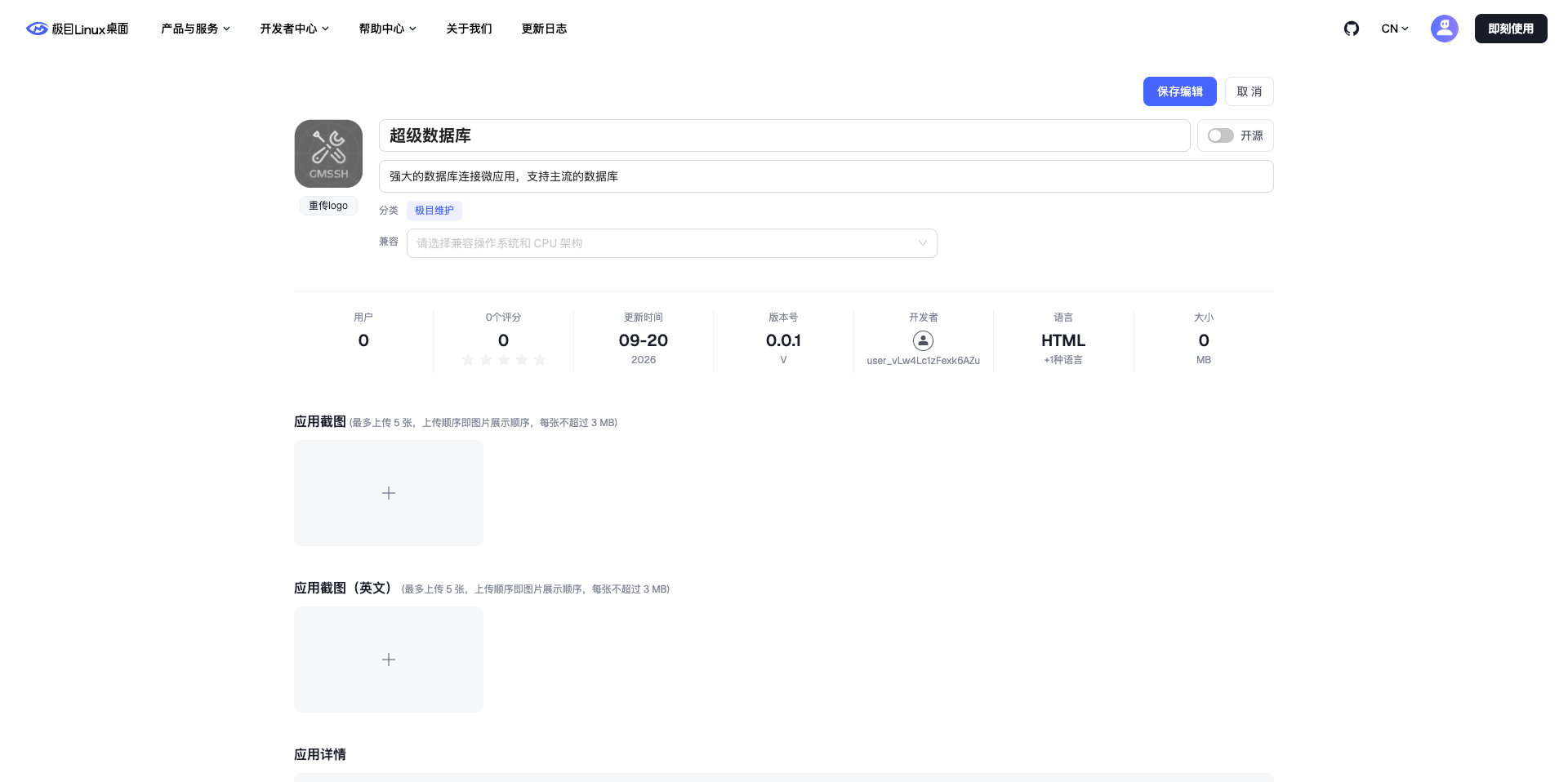The width and height of the screenshot is (1568, 782).
Task: Click the user avatar icon
Action: (x=1445, y=29)
